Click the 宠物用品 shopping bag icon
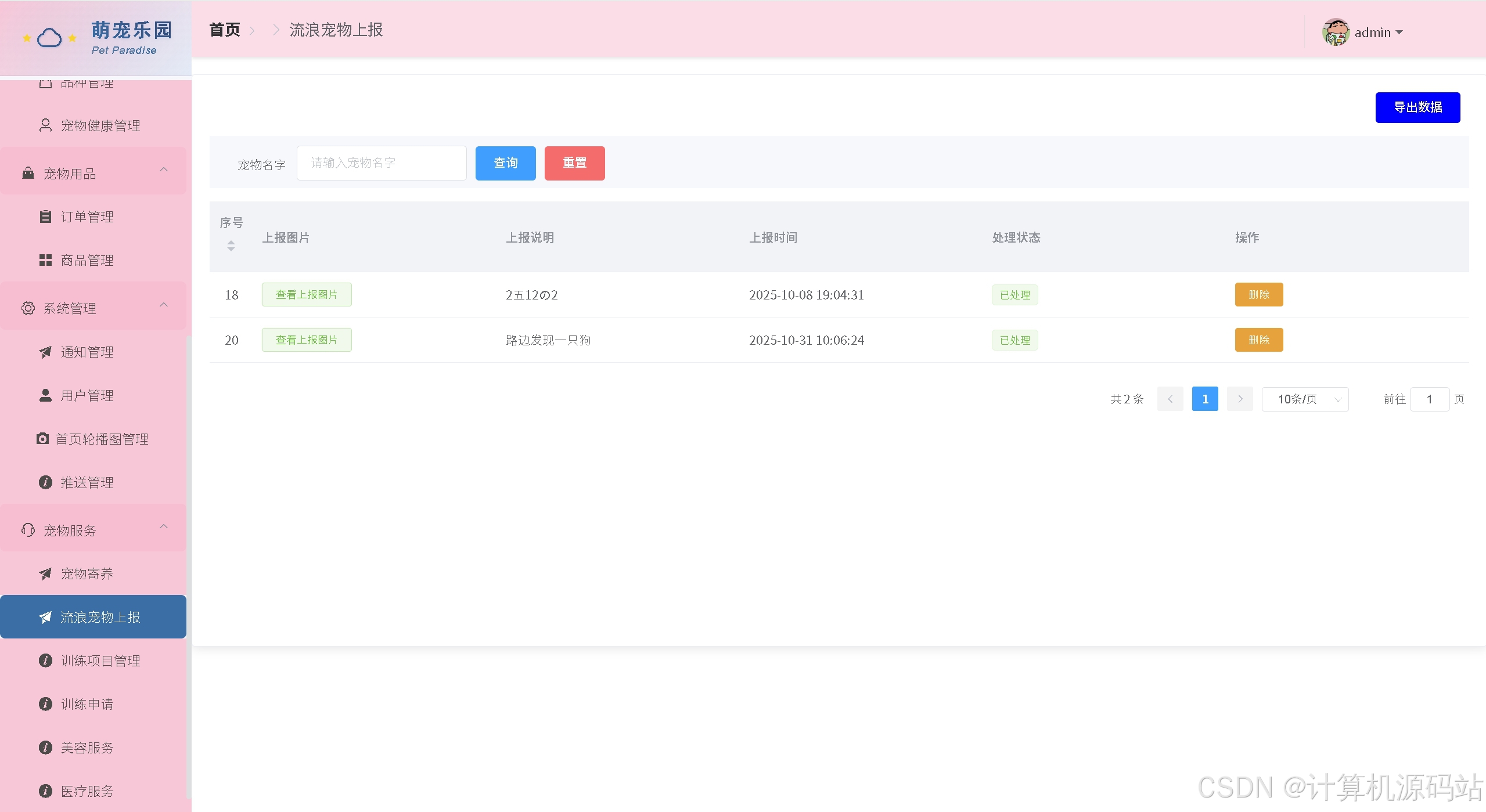Image resolution: width=1486 pixels, height=812 pixels. (28, 173)
